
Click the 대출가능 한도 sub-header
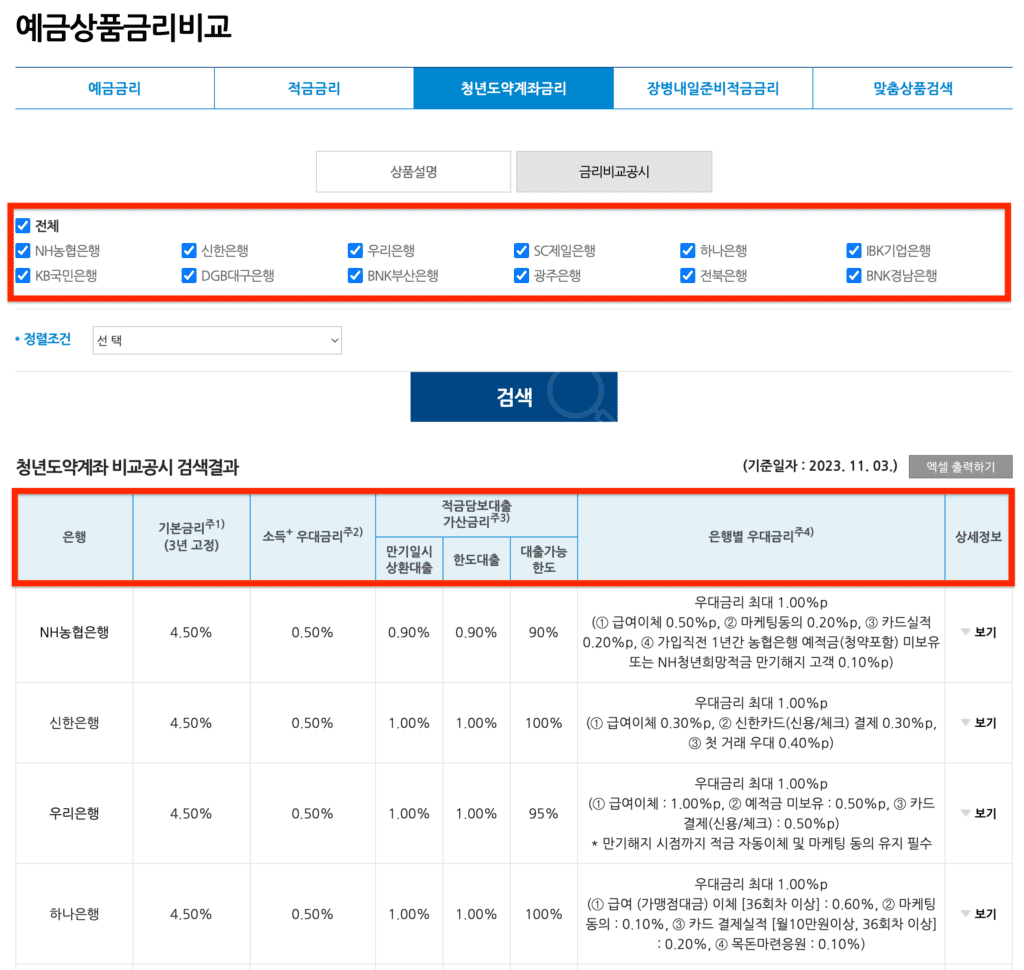(x=543, y=559)
